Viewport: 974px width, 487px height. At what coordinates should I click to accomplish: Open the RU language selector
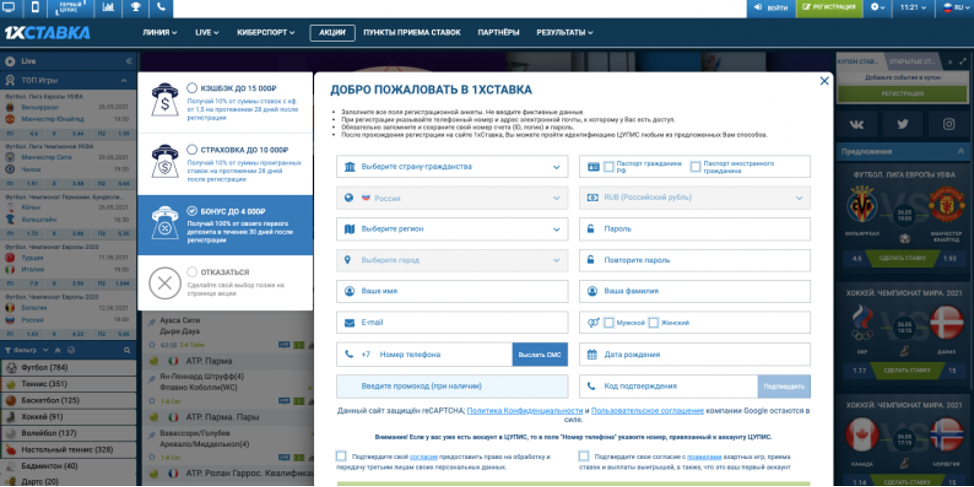956,7
